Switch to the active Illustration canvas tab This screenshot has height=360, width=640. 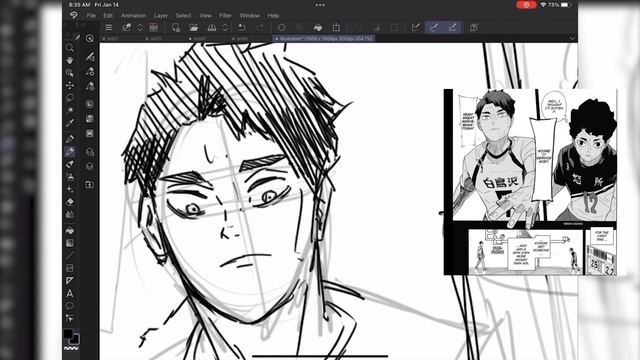click(x=324, y=38)
